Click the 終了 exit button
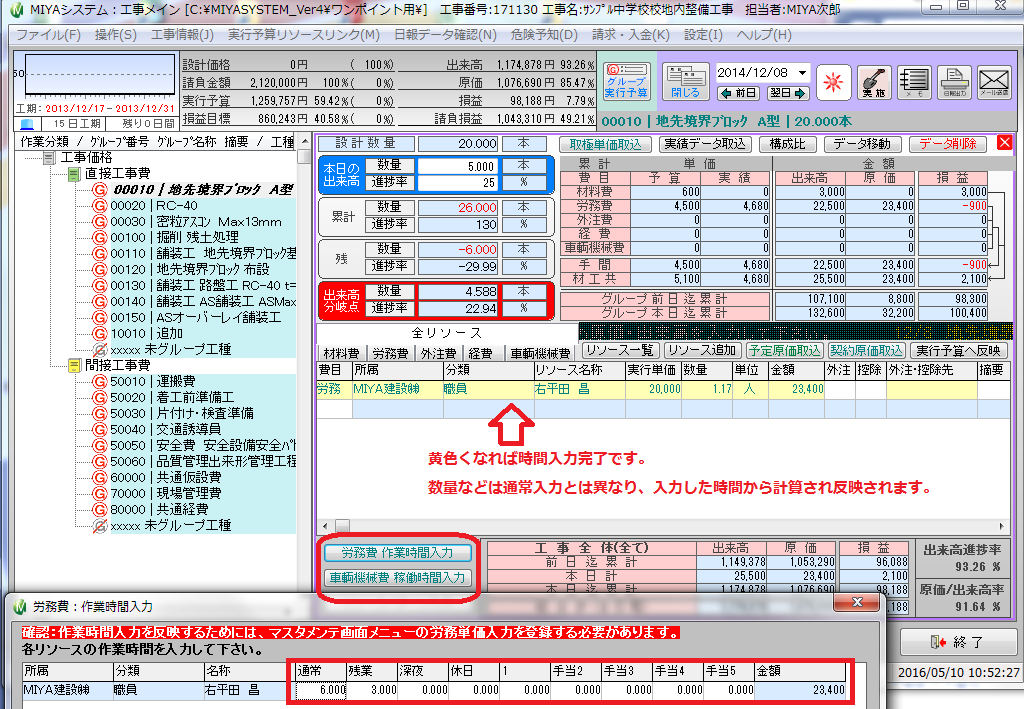 coord(958,642)
